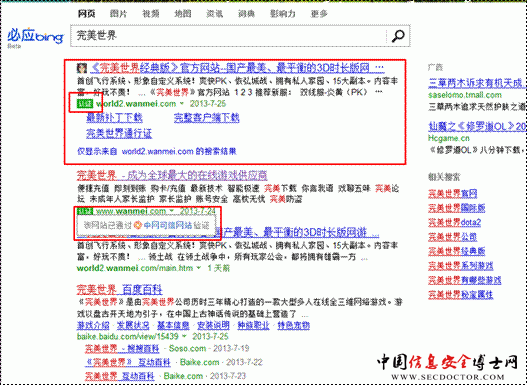Switch to the 图片 tab
527x385 pixels.
(119, 14)
